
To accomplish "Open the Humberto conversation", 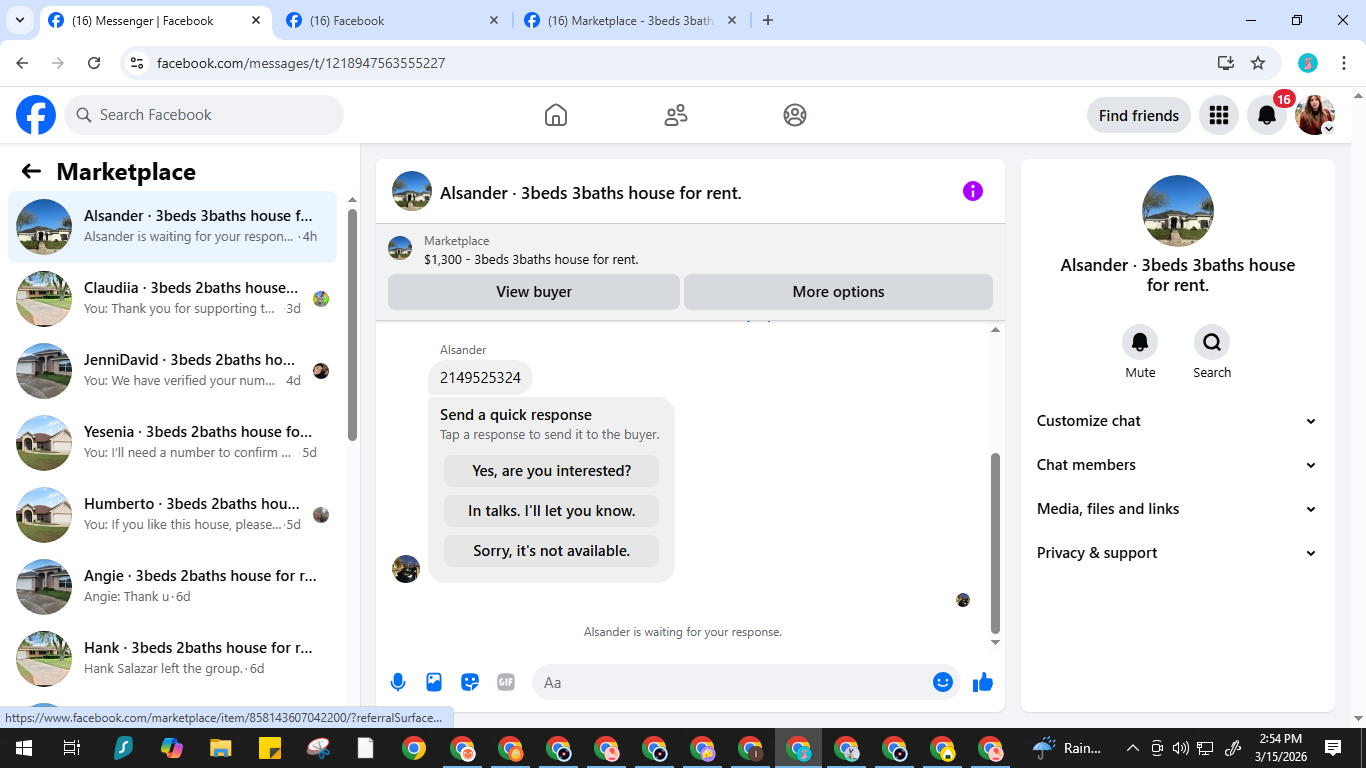I will click(x=172, y=515).
